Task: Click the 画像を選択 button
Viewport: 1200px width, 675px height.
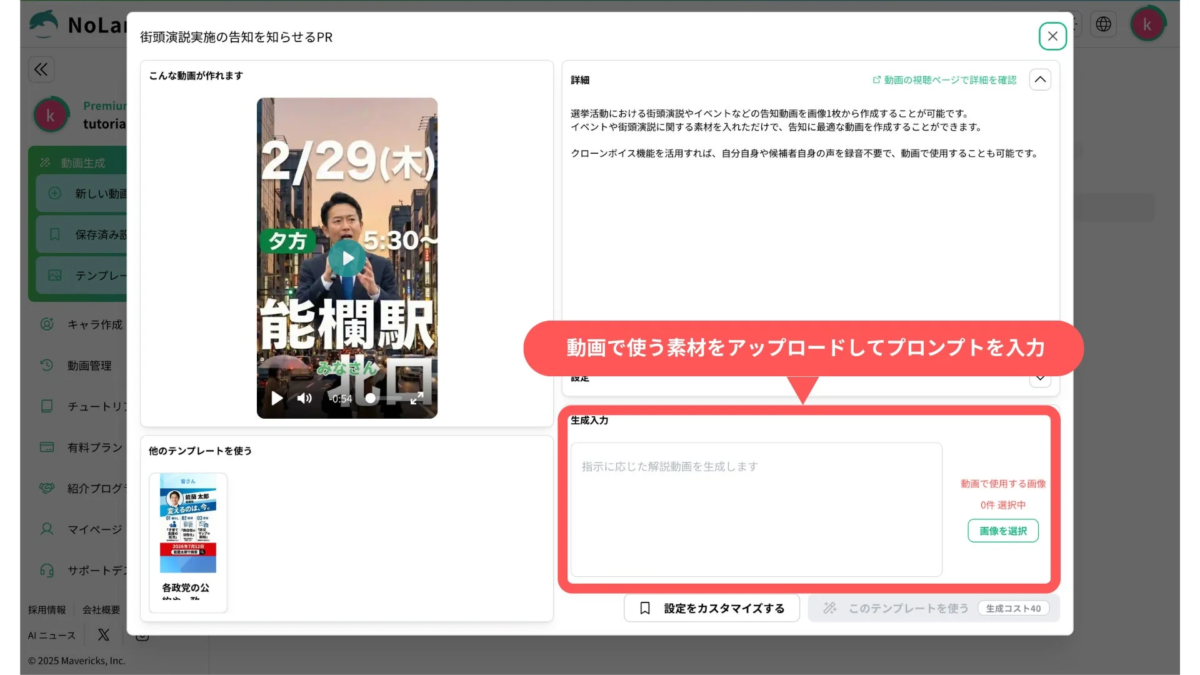Action: (1002, 530)
